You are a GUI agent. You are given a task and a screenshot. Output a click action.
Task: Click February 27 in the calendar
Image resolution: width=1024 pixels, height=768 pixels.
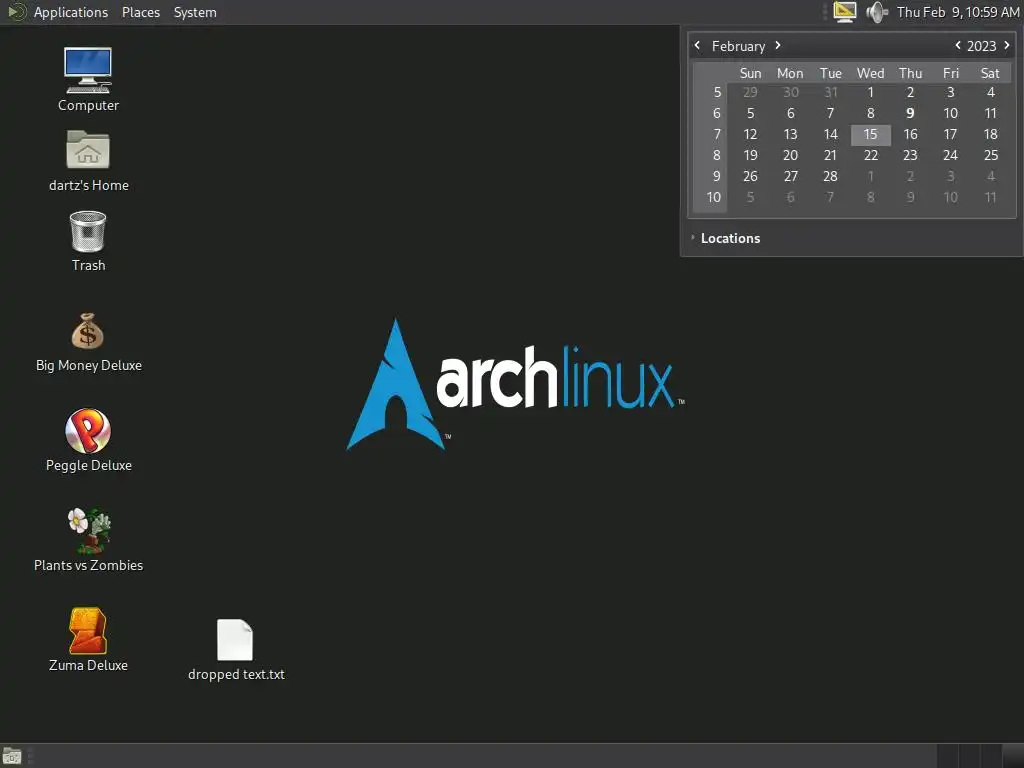790,176
